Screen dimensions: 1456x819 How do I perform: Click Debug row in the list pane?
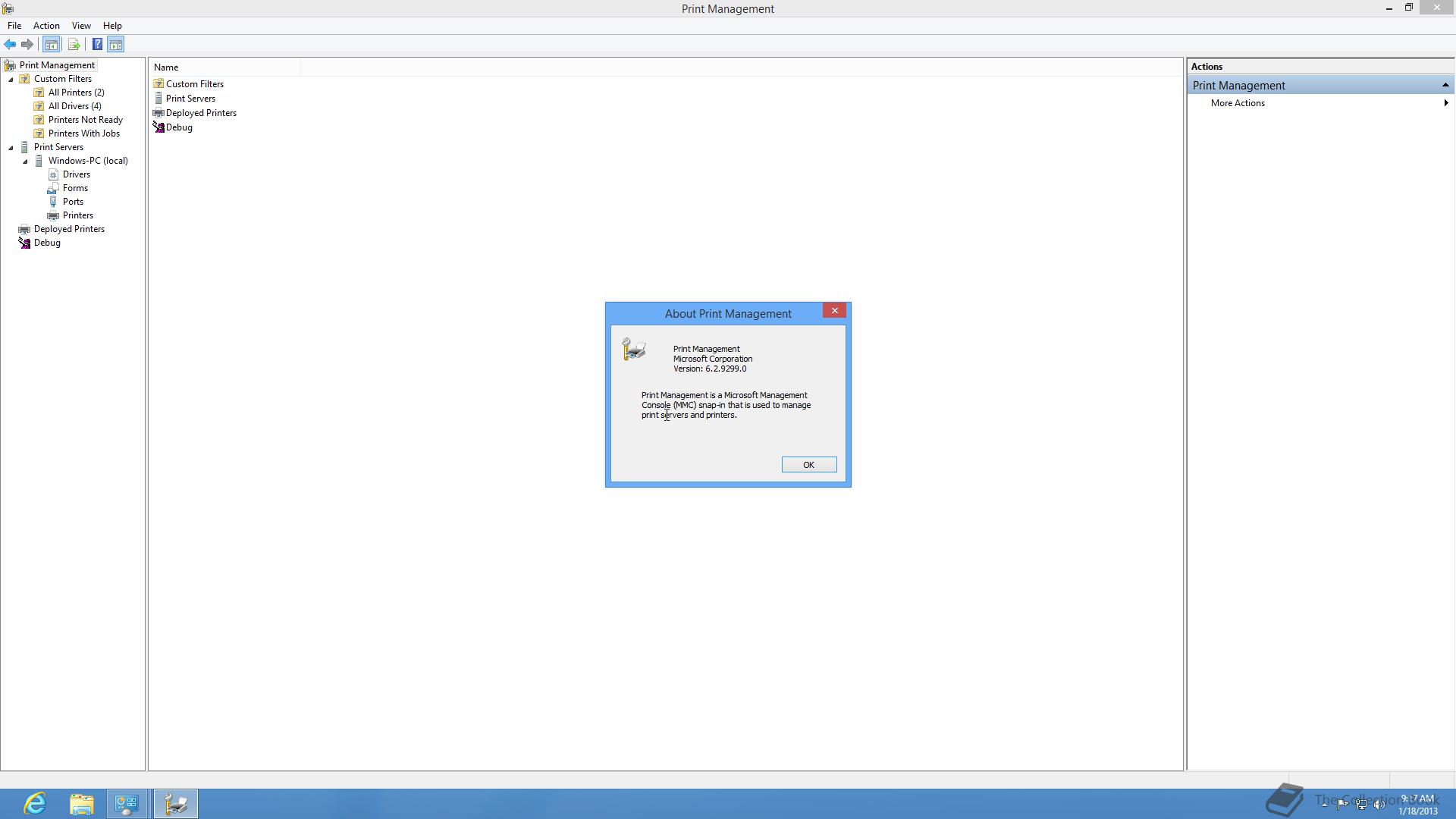[179, 127]
